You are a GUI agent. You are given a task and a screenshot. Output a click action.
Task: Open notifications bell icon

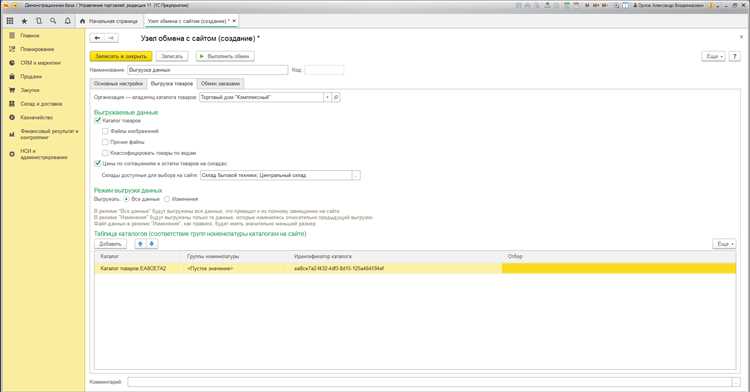tap(67, 21)
